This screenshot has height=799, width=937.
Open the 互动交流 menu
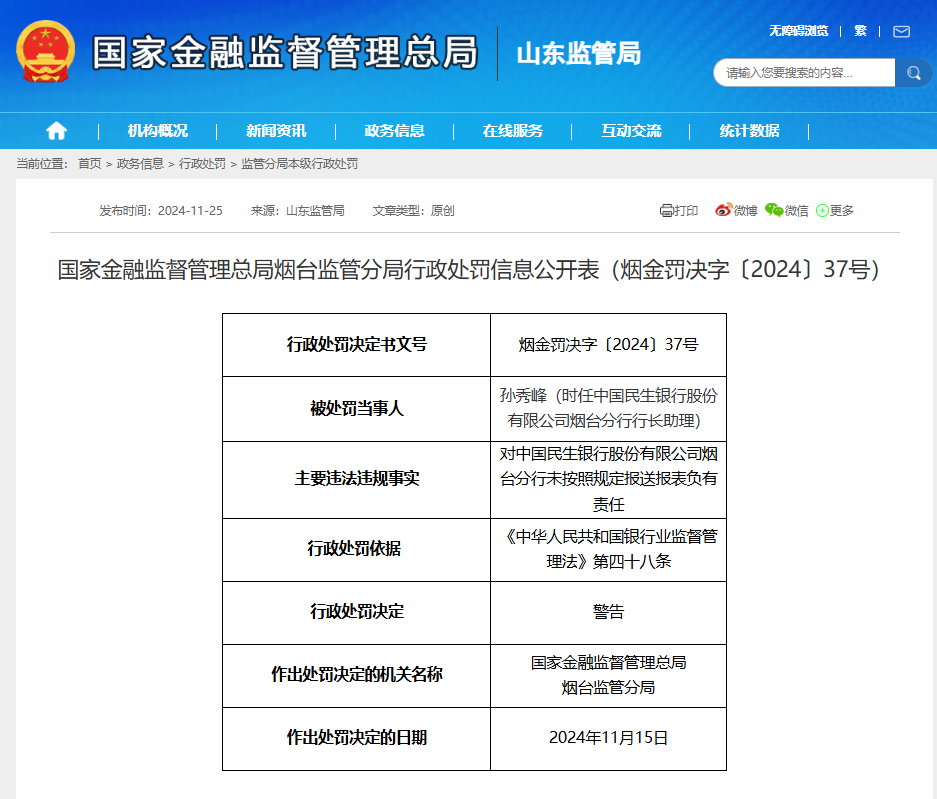coord(631,130)
